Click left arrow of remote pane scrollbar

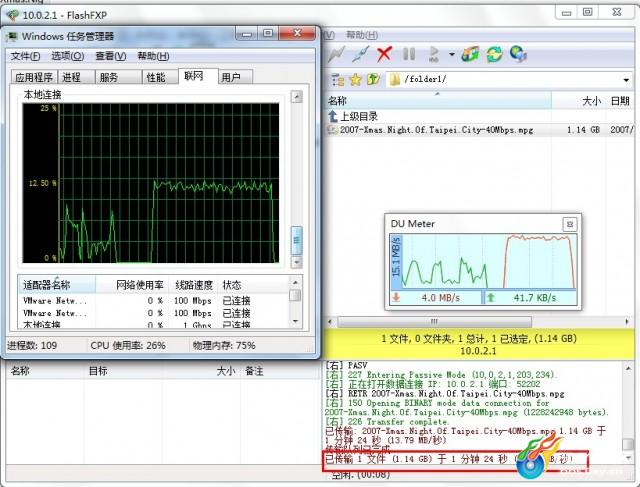pos(330,322)
